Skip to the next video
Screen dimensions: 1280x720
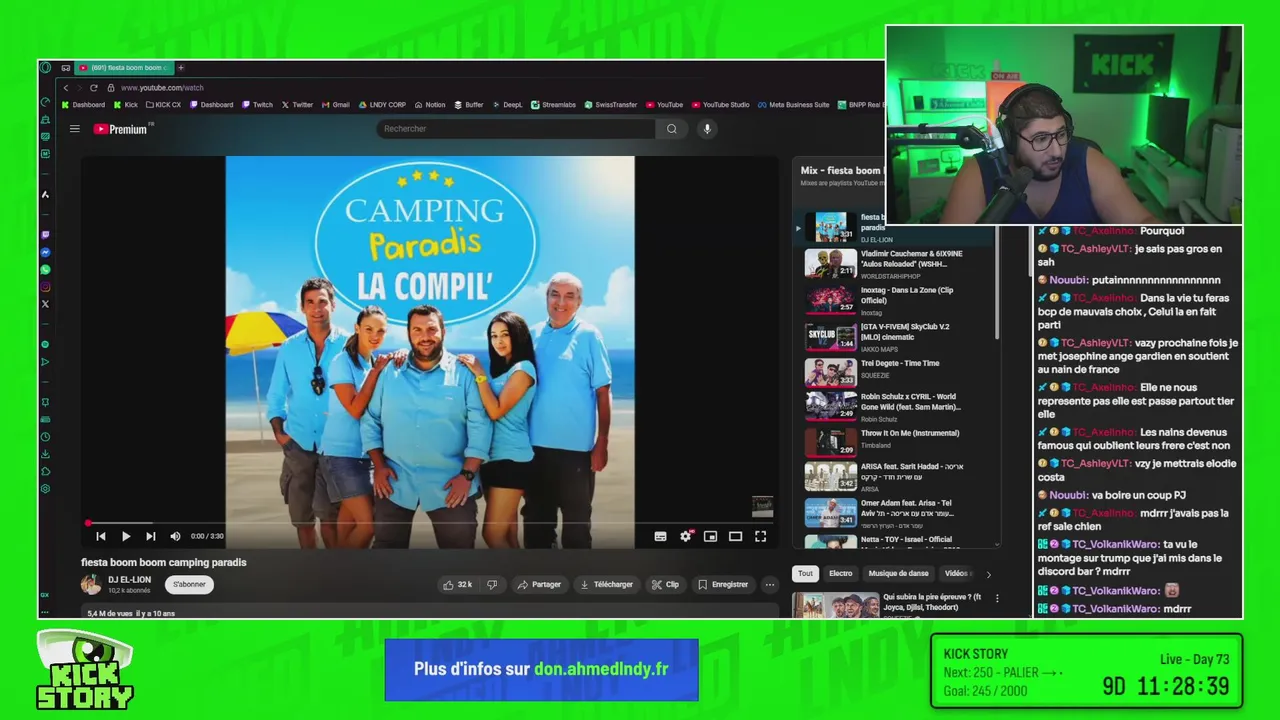(x=151, y=537)
